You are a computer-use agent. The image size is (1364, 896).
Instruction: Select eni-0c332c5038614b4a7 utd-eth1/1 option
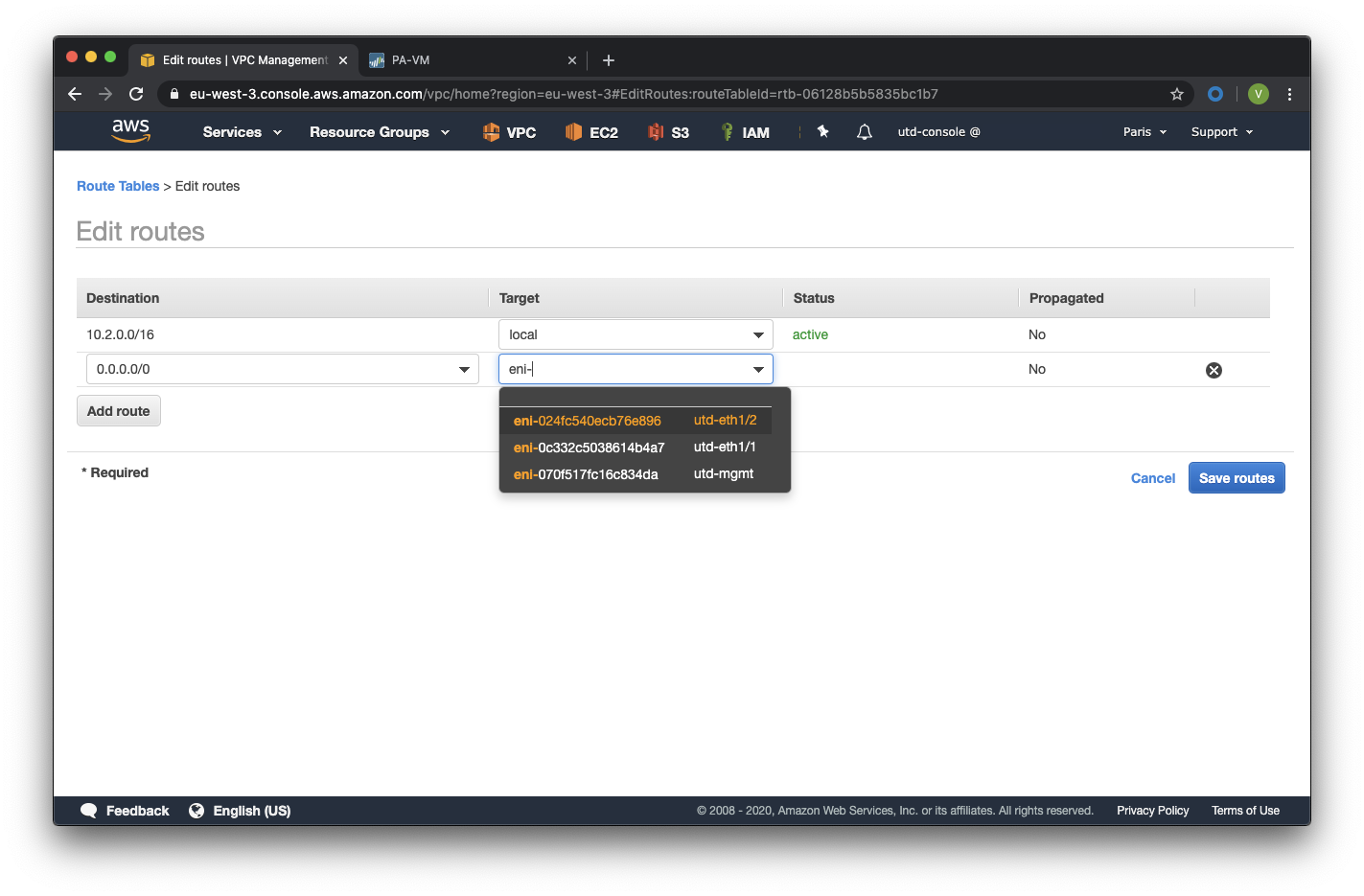click(x=636, y=448)
